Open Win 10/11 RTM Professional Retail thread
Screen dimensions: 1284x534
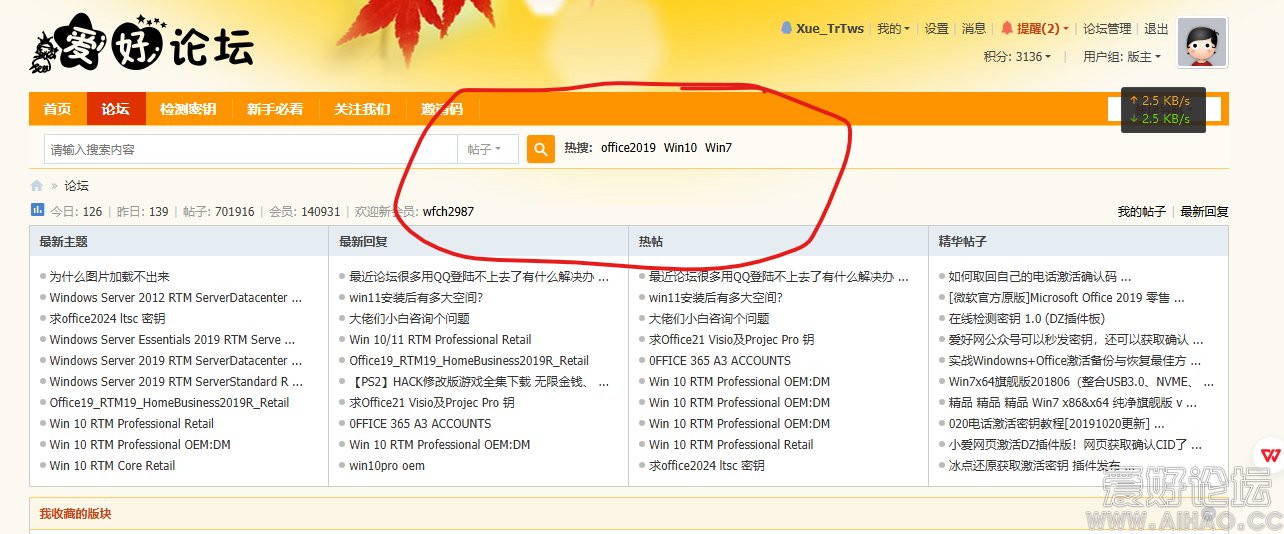coord(440,340)
